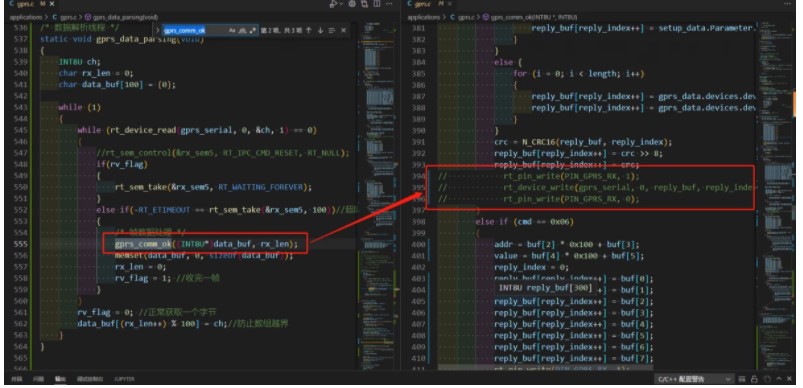Click the right editor minimap
This screenshot has height=388, width=803.
pos(774,195)
